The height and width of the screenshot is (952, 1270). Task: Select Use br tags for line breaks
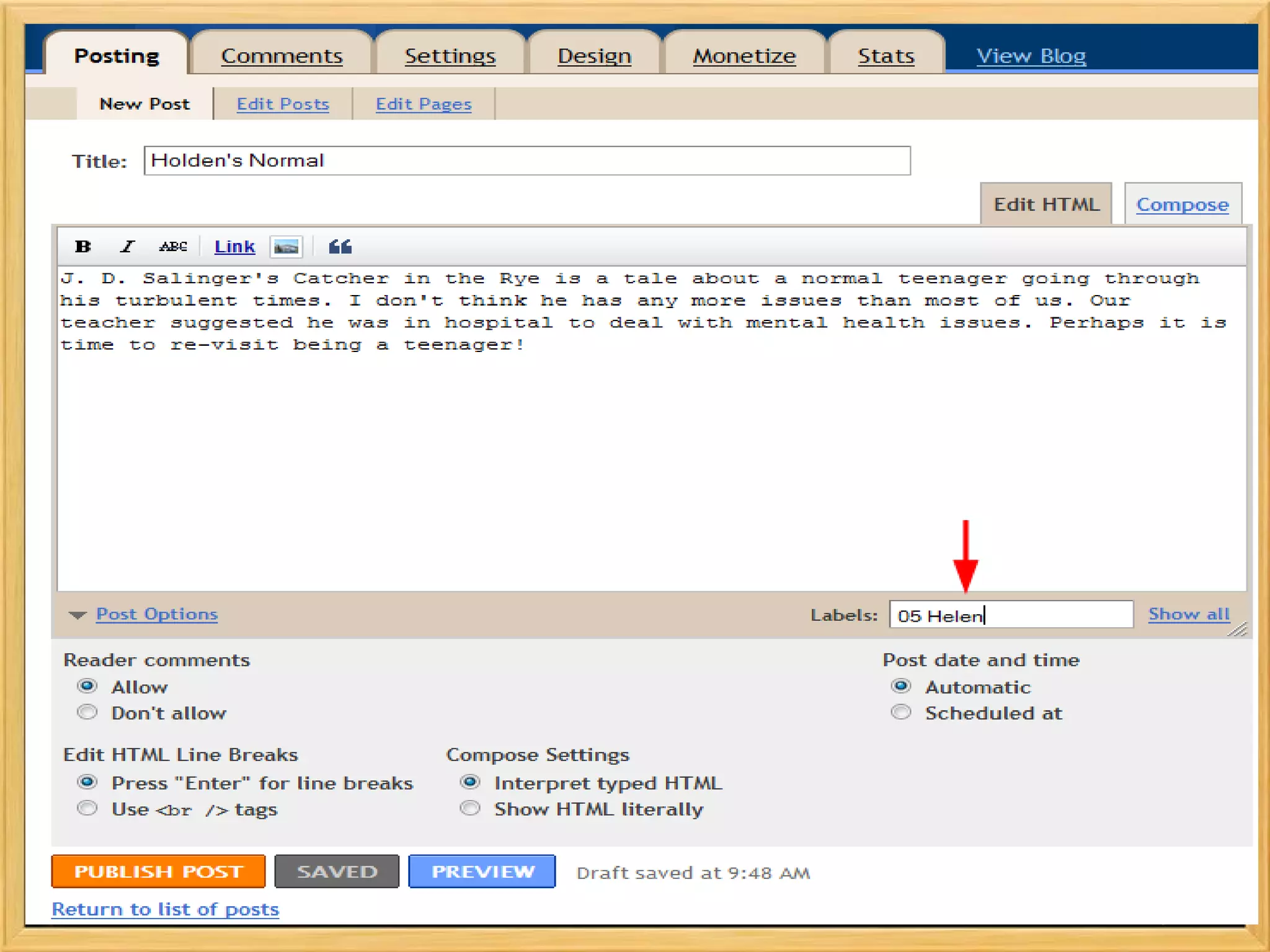tap(87, 808)
